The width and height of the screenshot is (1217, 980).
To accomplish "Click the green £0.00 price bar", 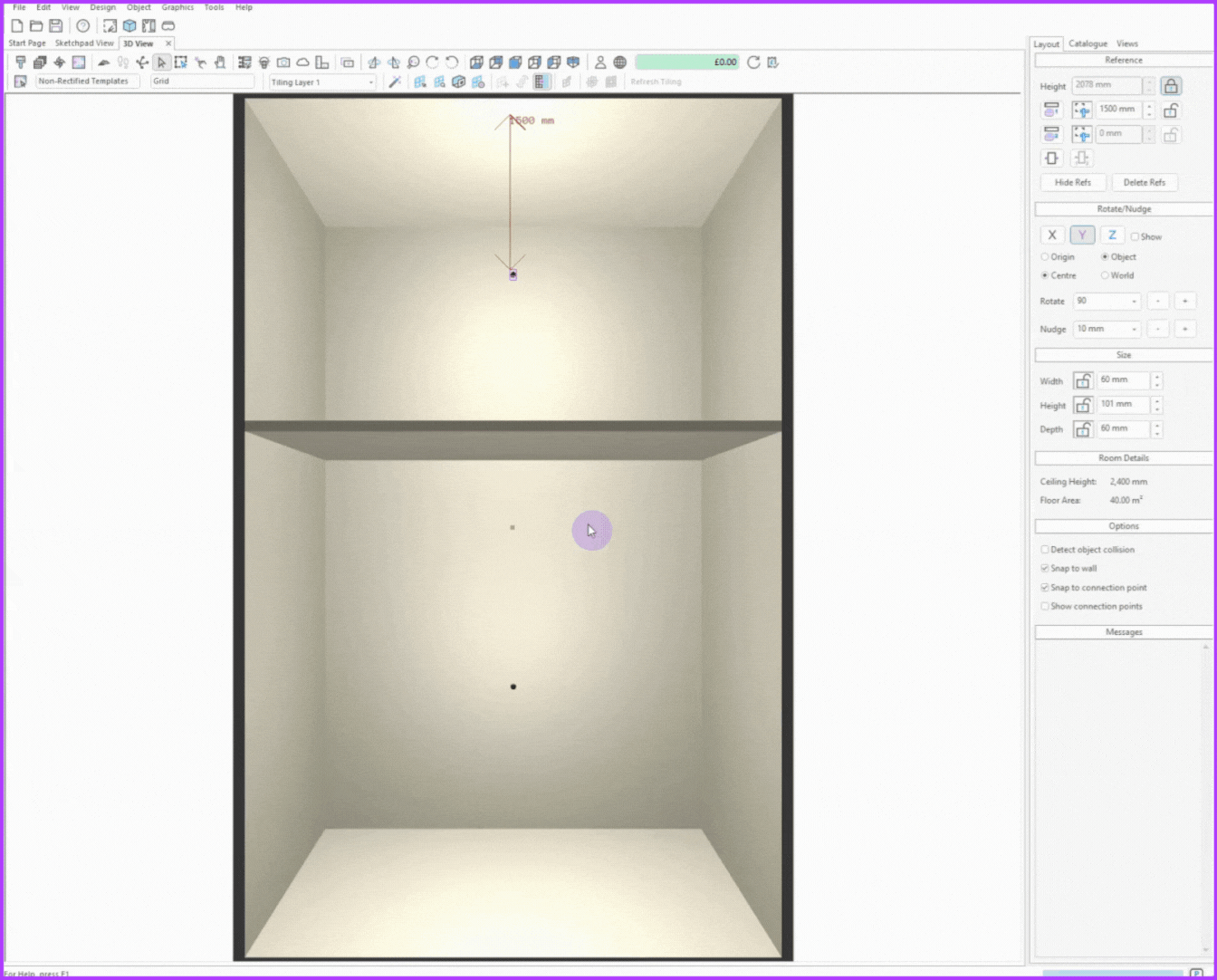I will pyautogui.click(x=687, y=62).
